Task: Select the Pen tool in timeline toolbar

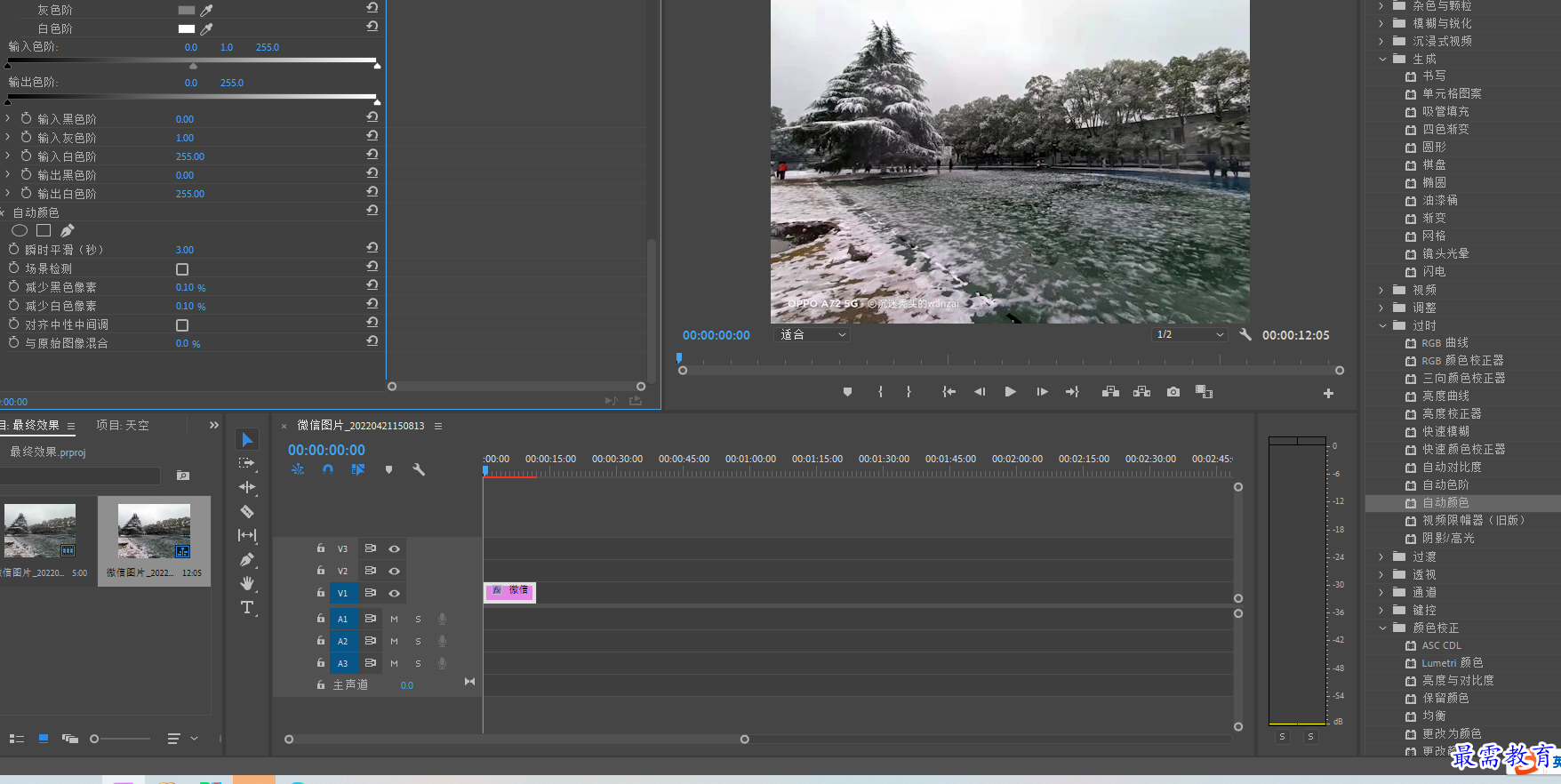Action: [x=247, y=560]
